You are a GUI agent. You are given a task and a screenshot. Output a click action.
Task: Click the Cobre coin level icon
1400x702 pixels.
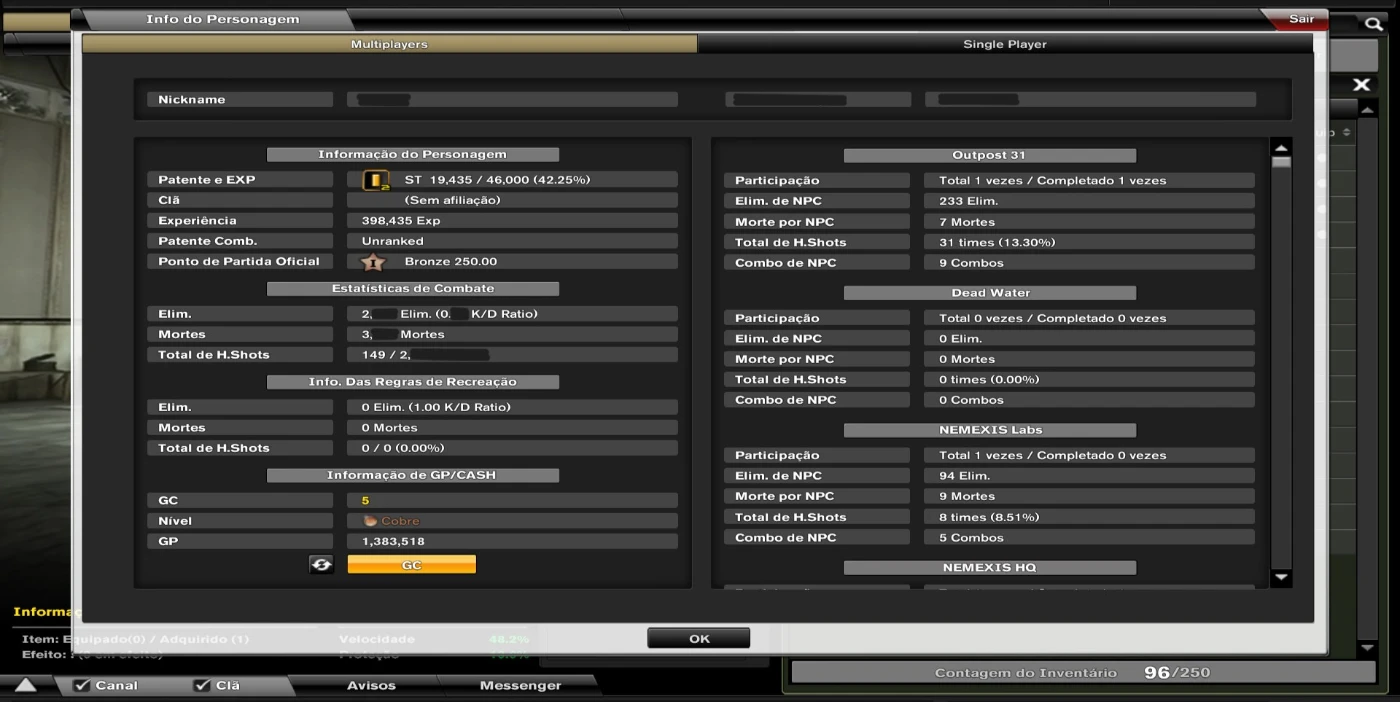tap(372, 520)
